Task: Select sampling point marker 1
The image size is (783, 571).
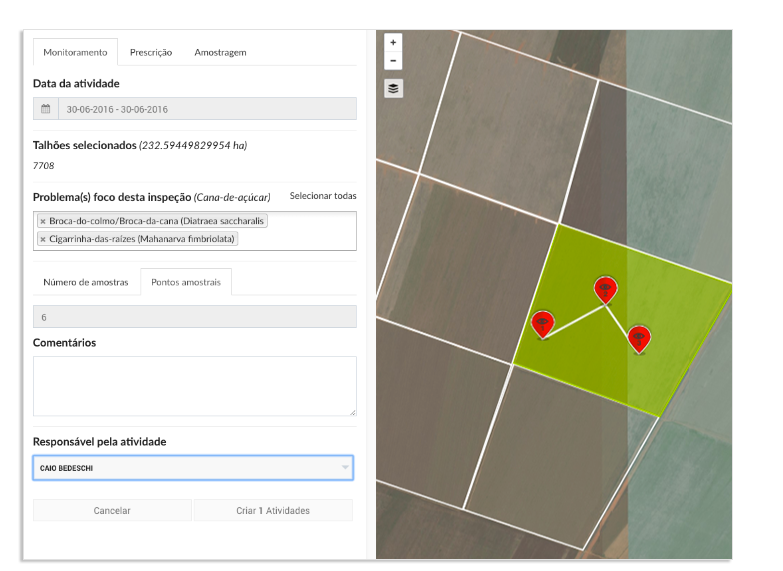Action: 542,325
